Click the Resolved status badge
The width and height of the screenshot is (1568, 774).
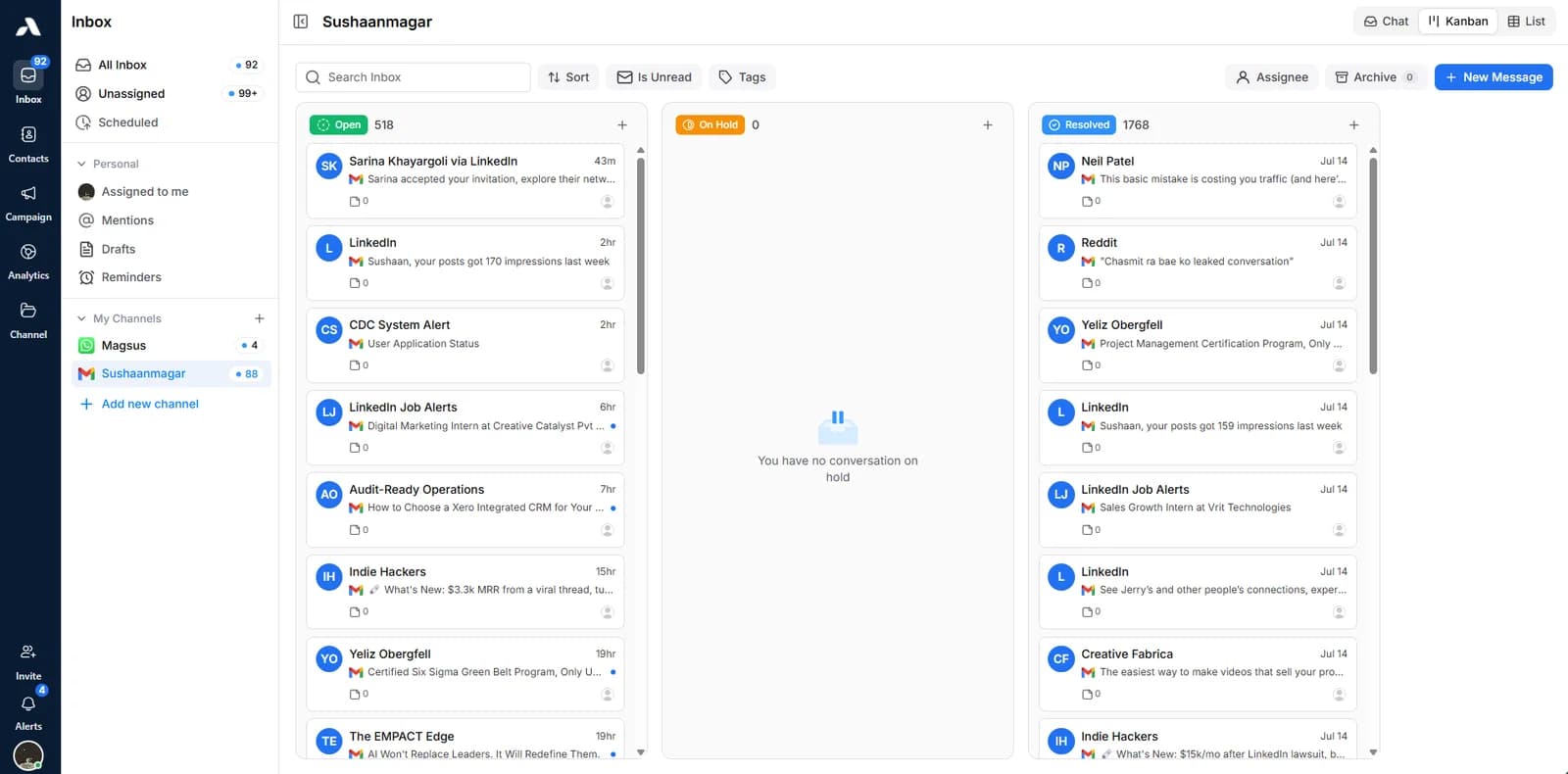pos(1079,125)
